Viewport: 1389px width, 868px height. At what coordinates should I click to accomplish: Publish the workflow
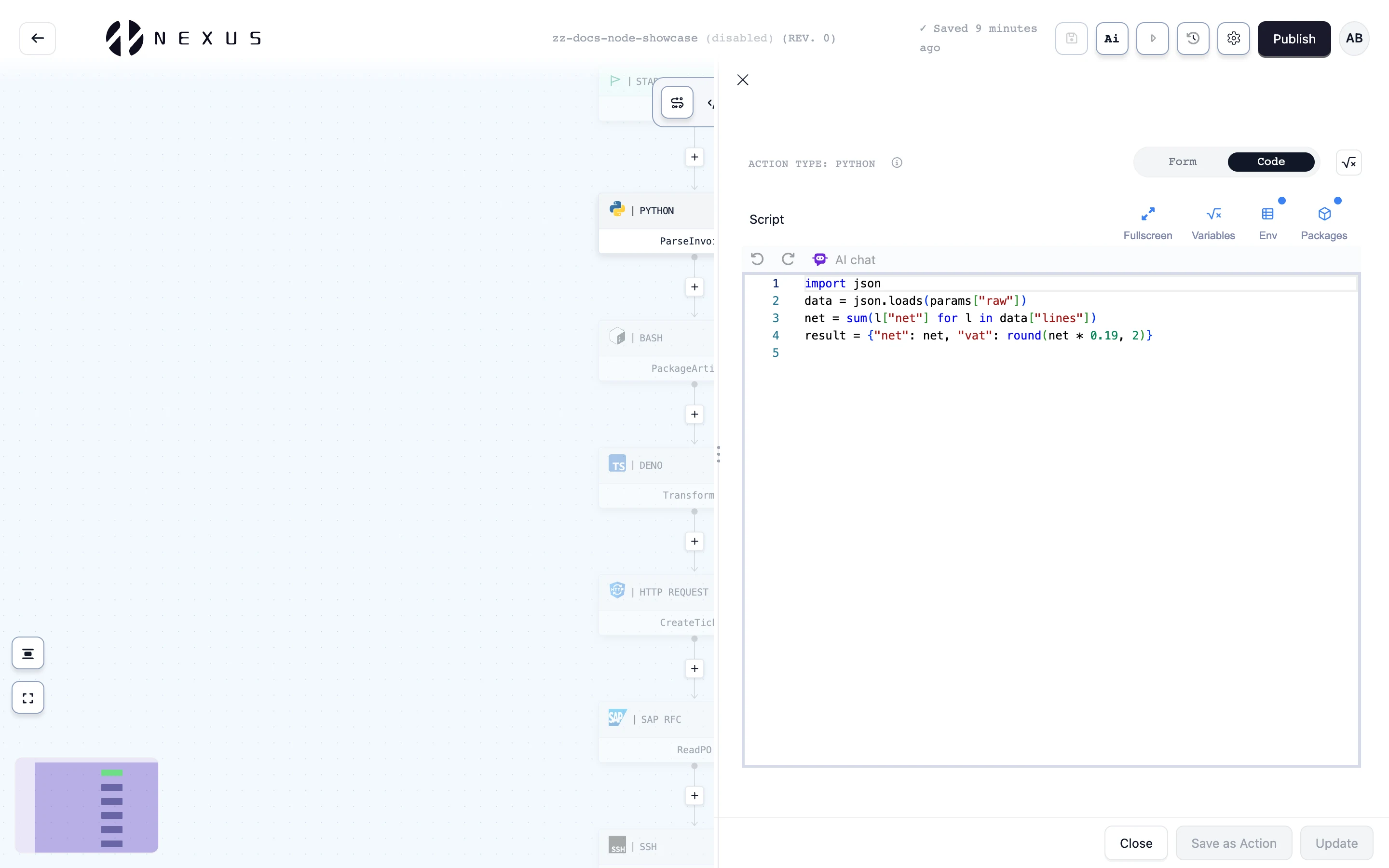click(x=1294, y=39)
